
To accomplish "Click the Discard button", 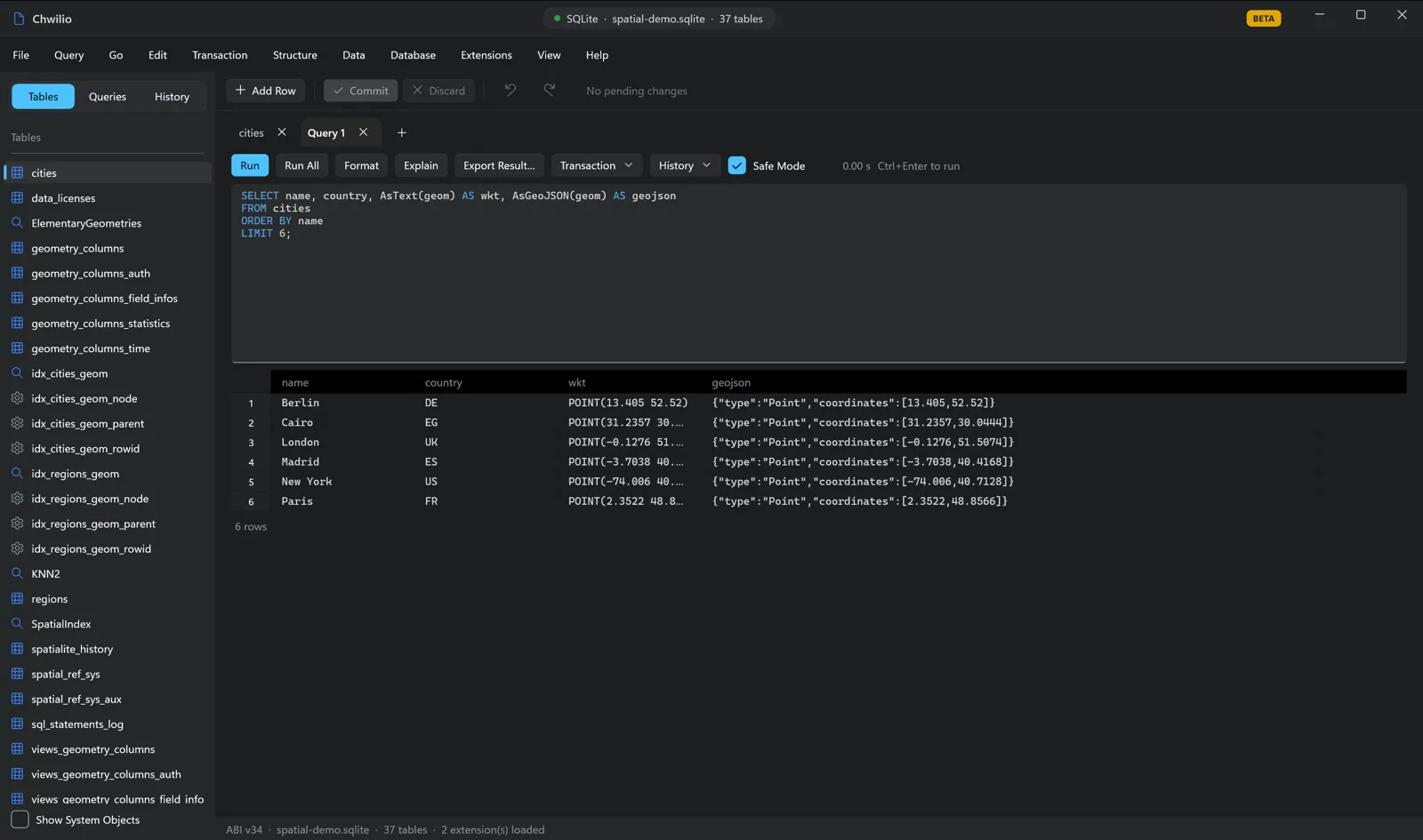I will click(439, 91).
